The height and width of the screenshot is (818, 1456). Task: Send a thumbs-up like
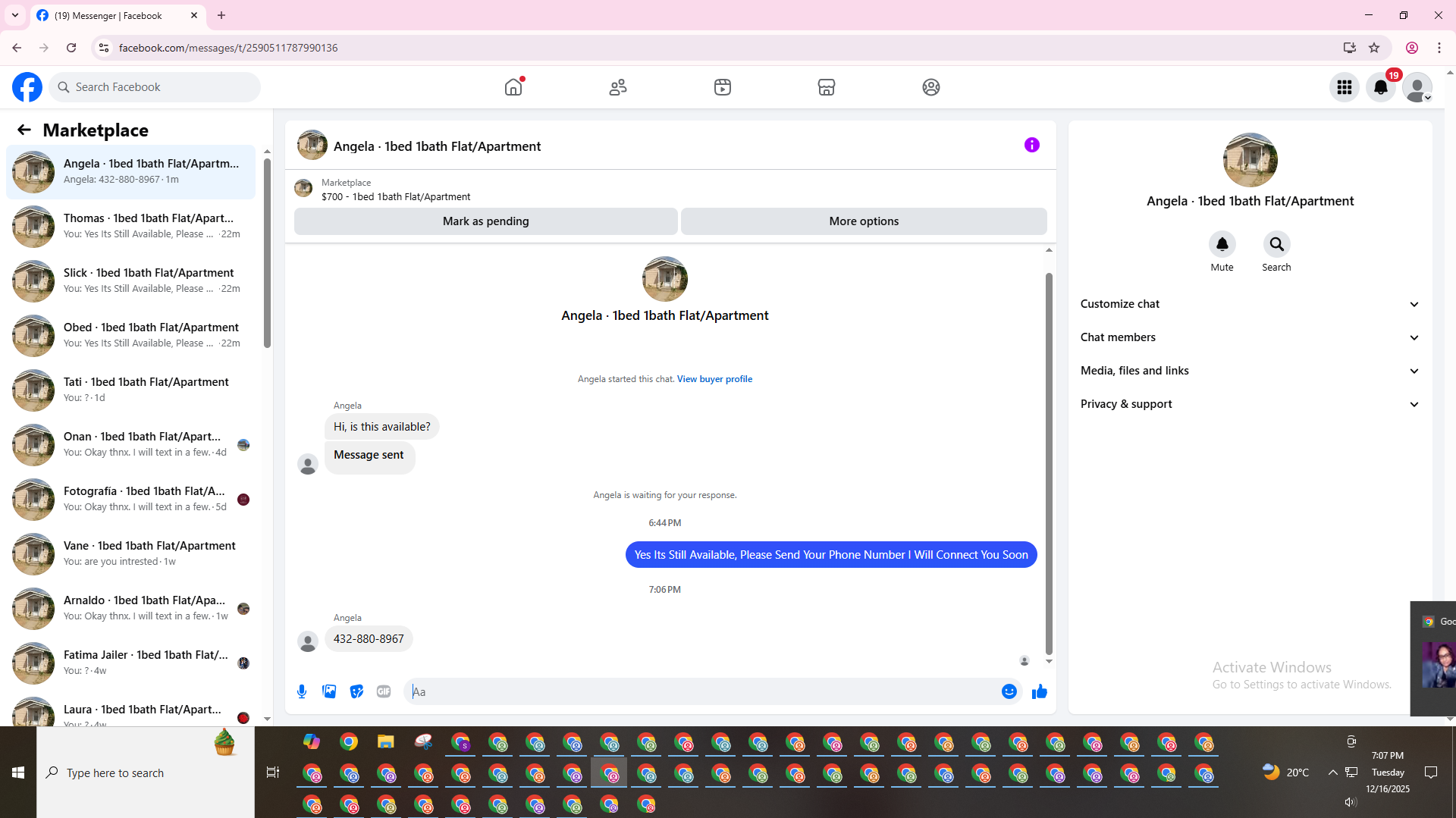(1040, 691)
